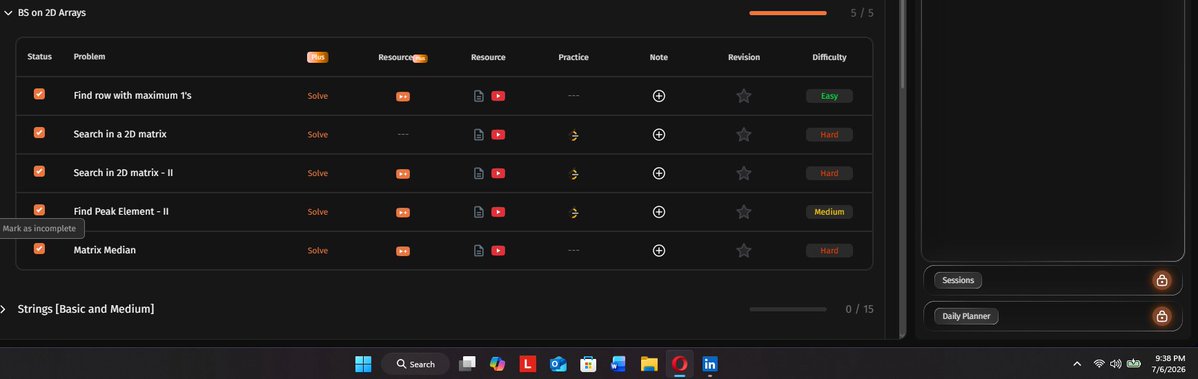Select the Find Peak Element - II problem title
The image size is (1198, 379).
(x=121, y=212)
